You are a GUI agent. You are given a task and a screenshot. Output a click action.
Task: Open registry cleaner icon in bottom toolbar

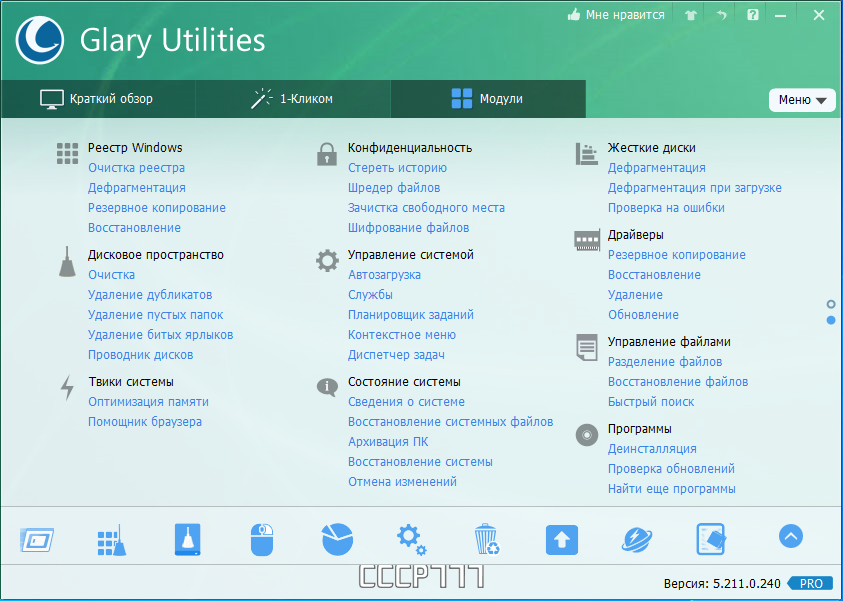[112, 540]
